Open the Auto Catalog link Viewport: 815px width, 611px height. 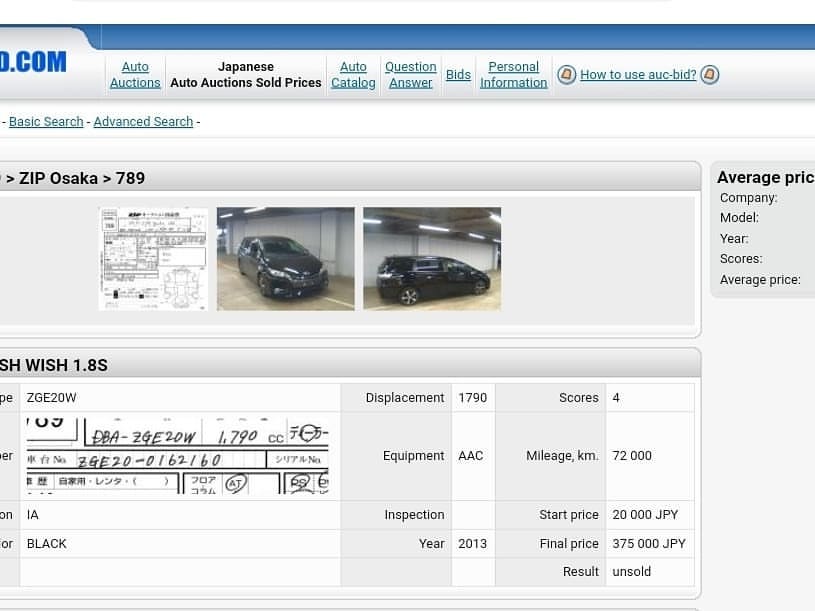point(353,74)
